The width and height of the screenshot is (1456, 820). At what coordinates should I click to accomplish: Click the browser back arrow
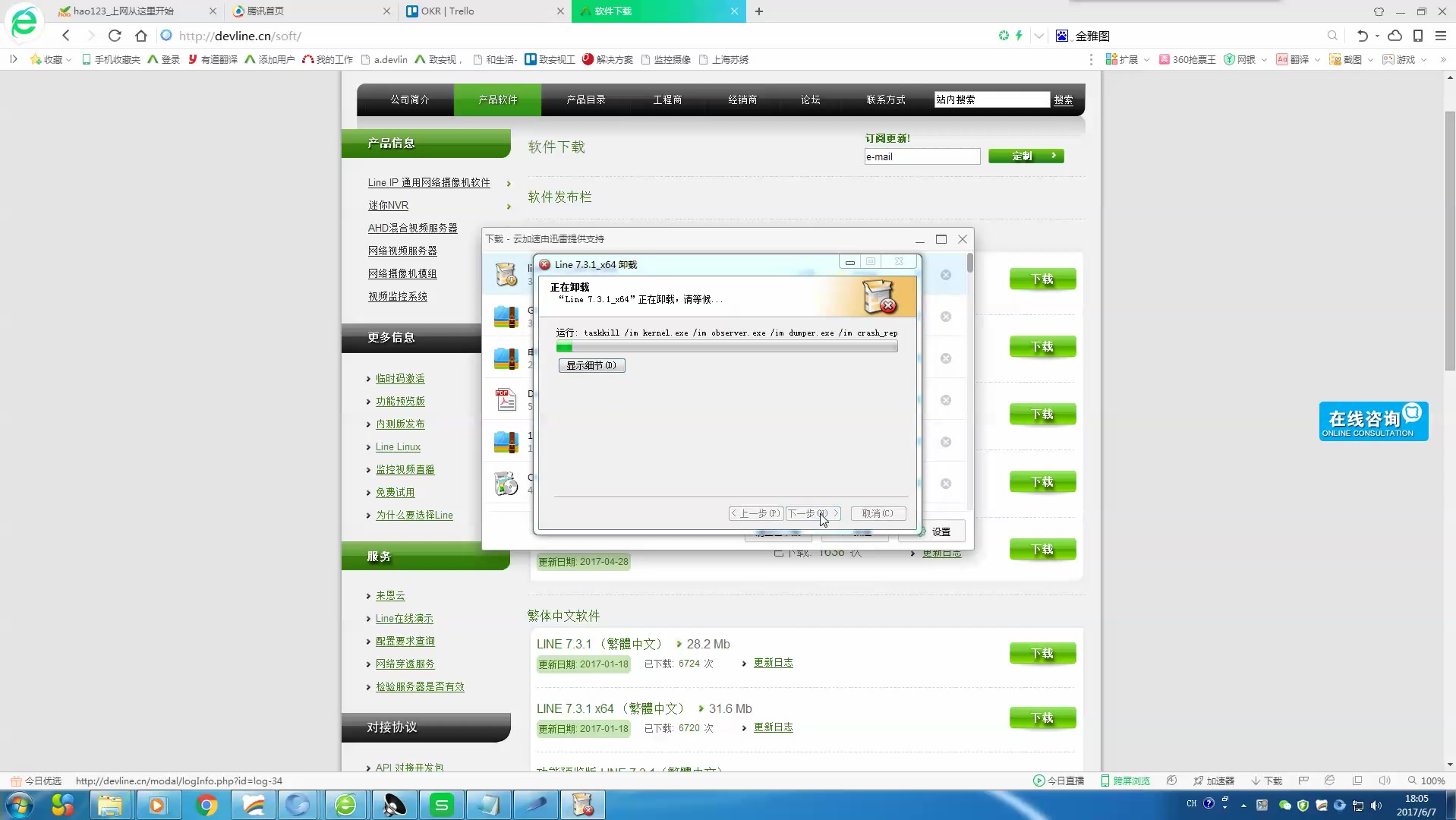click(x=66, y=36)
